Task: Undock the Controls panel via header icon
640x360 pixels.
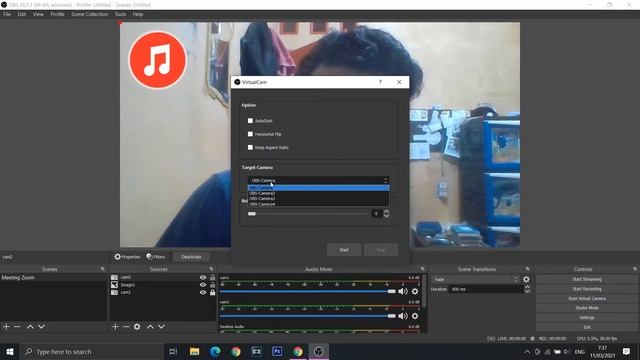Action: point(635,269)
